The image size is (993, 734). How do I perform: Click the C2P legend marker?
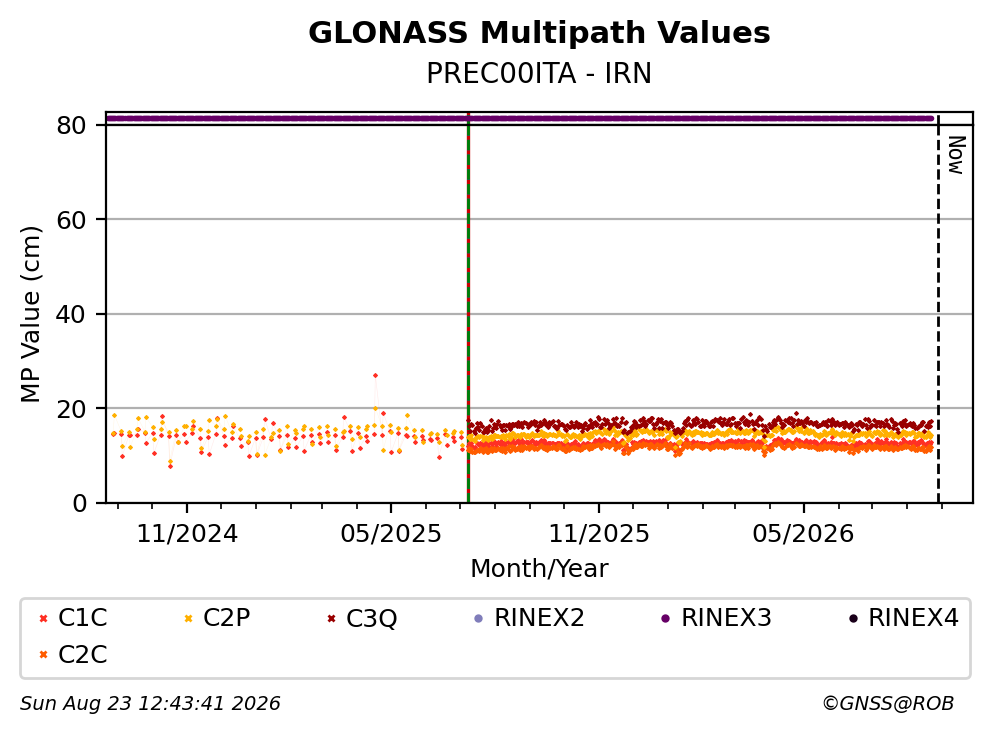(188, 618)
